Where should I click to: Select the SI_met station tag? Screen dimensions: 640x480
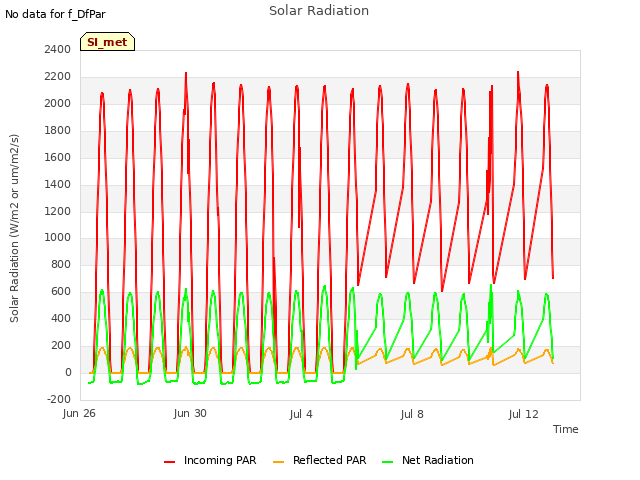(x=107, y=42)
